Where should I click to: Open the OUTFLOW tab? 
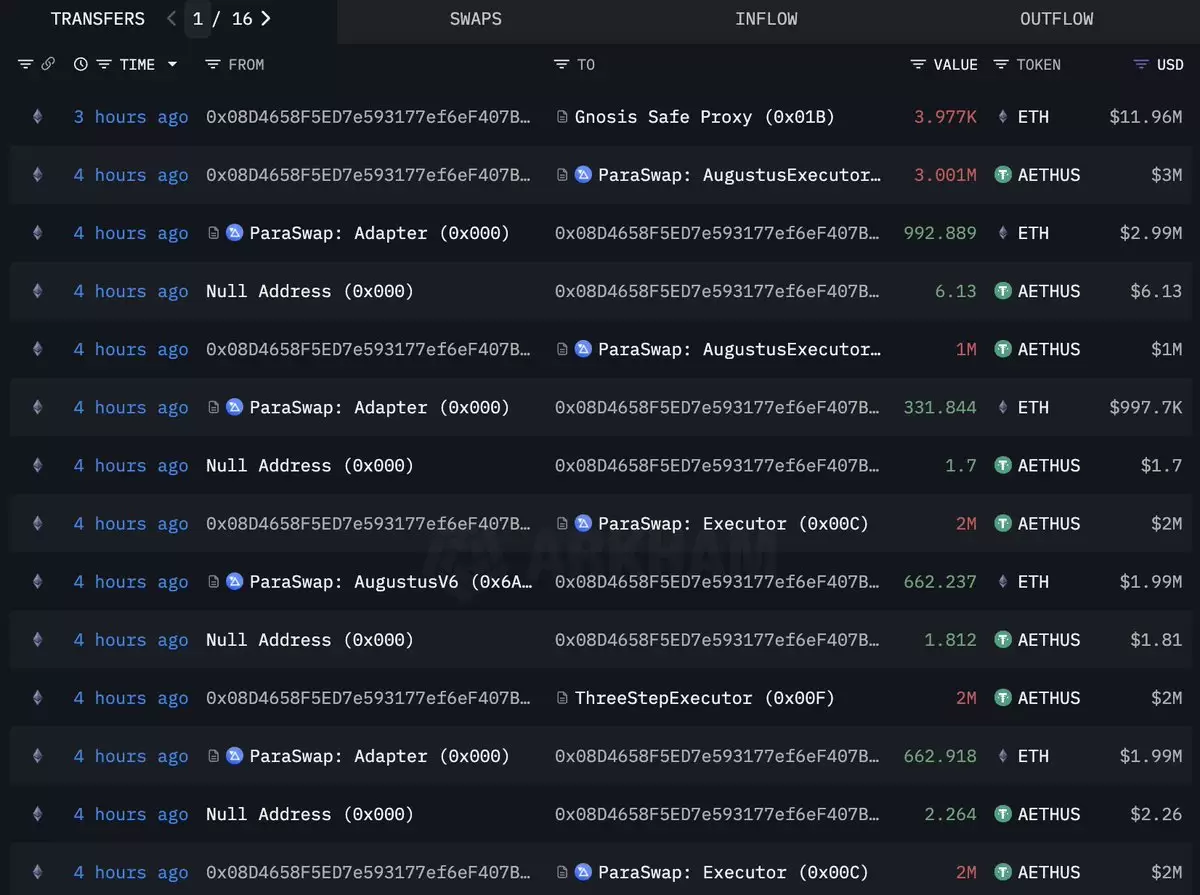(1057, 19)
